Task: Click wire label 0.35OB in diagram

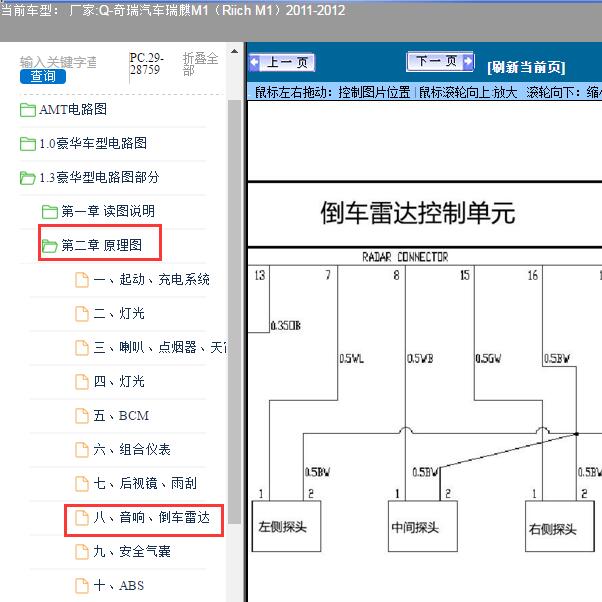Action: [286, 326]
